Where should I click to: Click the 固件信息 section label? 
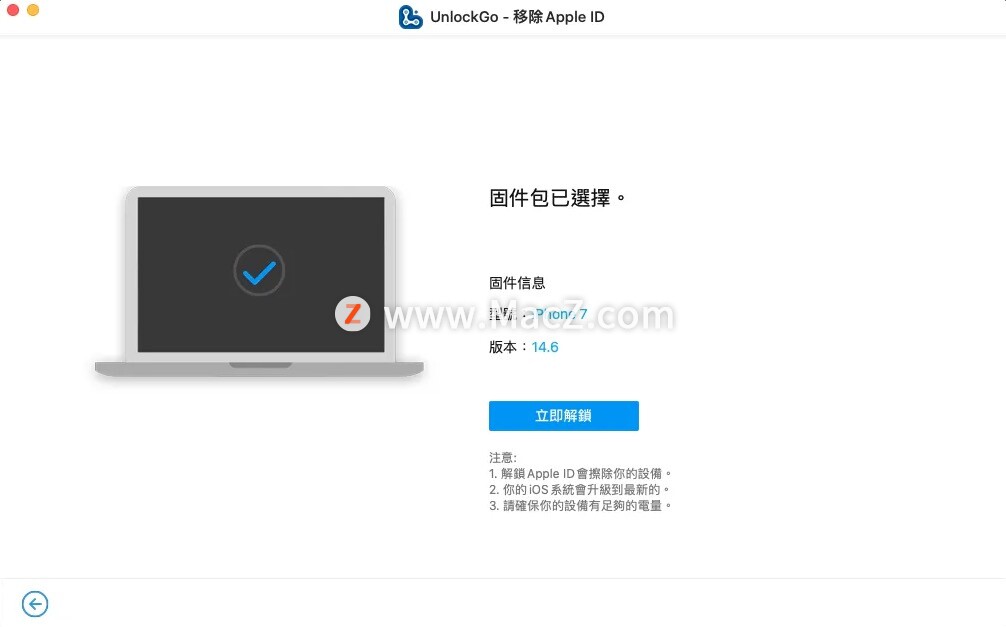[x=517, y=283]
